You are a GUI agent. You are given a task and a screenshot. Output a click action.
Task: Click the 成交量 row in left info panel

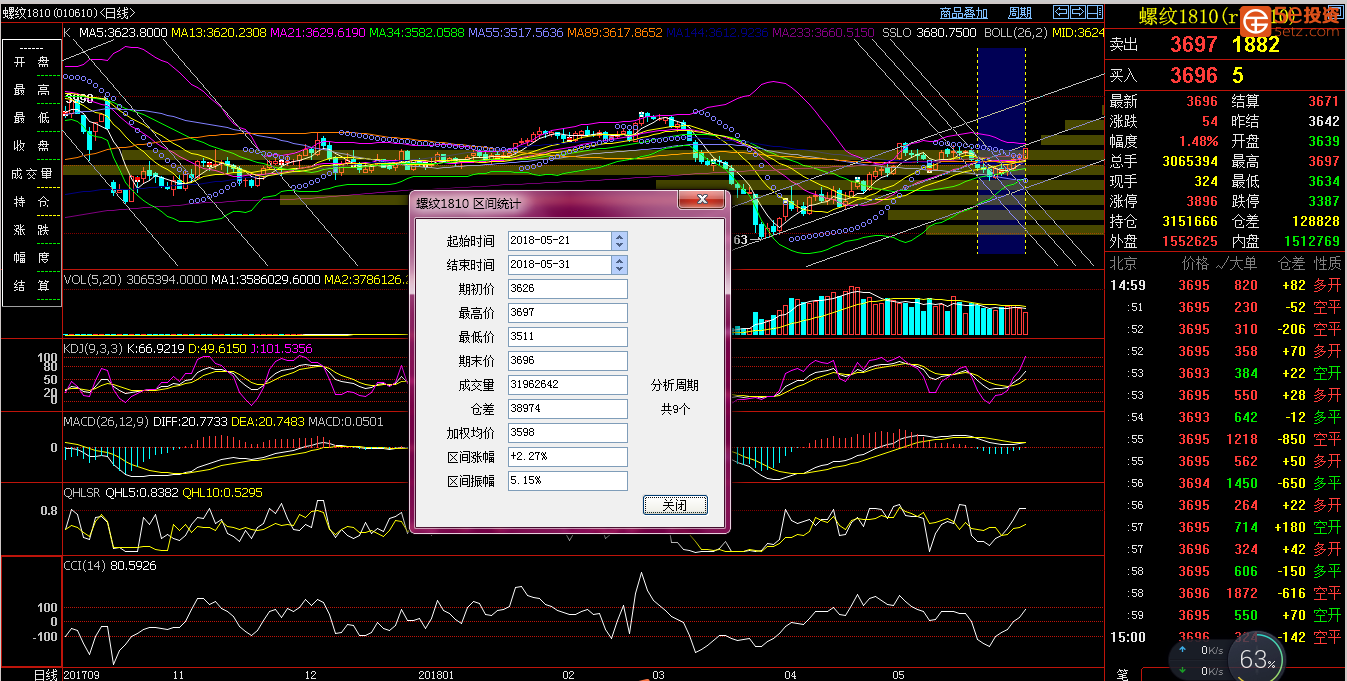(31, 174)
